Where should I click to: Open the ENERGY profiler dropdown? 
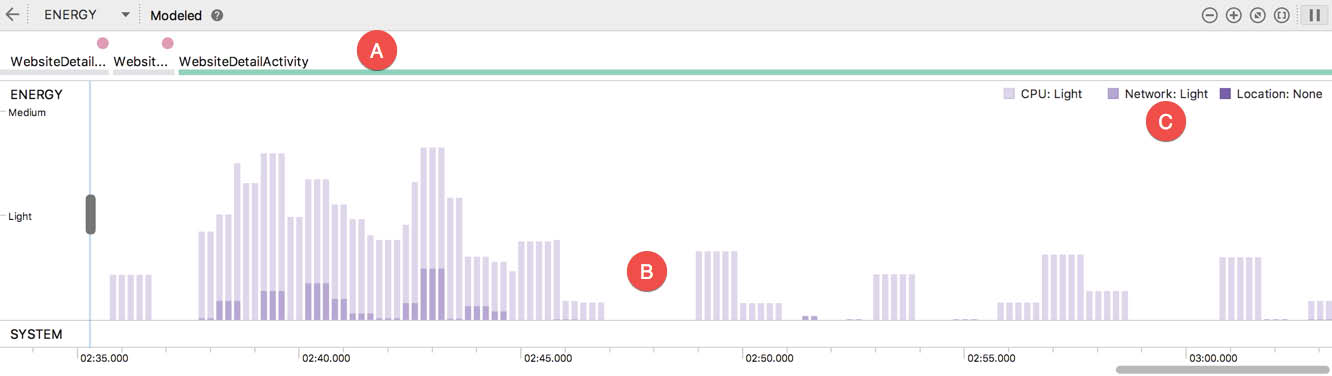(86, 15)
